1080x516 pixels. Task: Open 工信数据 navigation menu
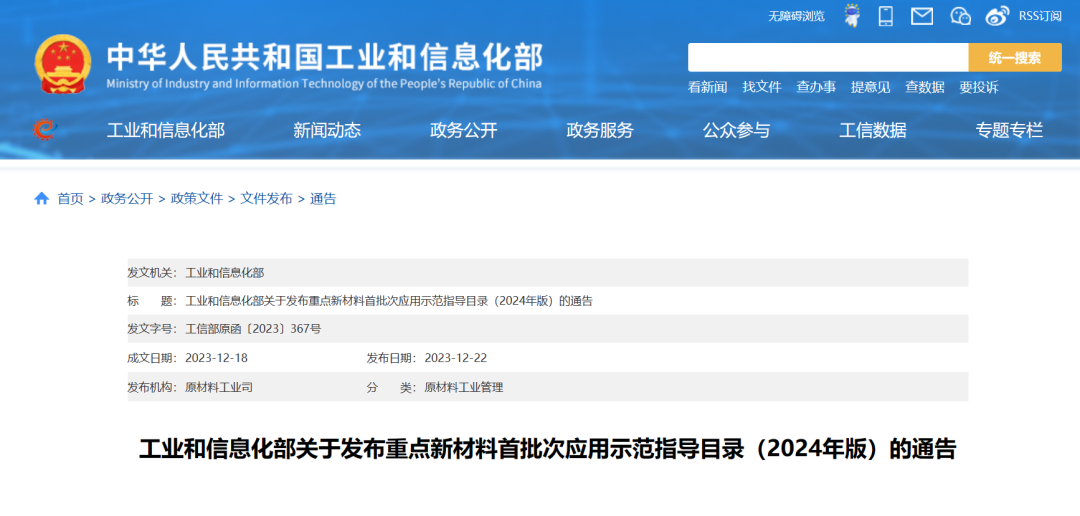click(873, 130)
